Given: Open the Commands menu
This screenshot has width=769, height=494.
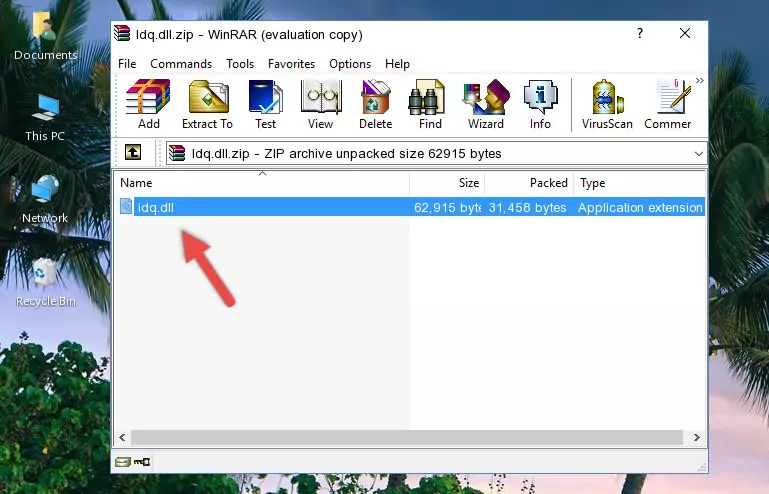Looking at the screenshot, I should 181,64.
